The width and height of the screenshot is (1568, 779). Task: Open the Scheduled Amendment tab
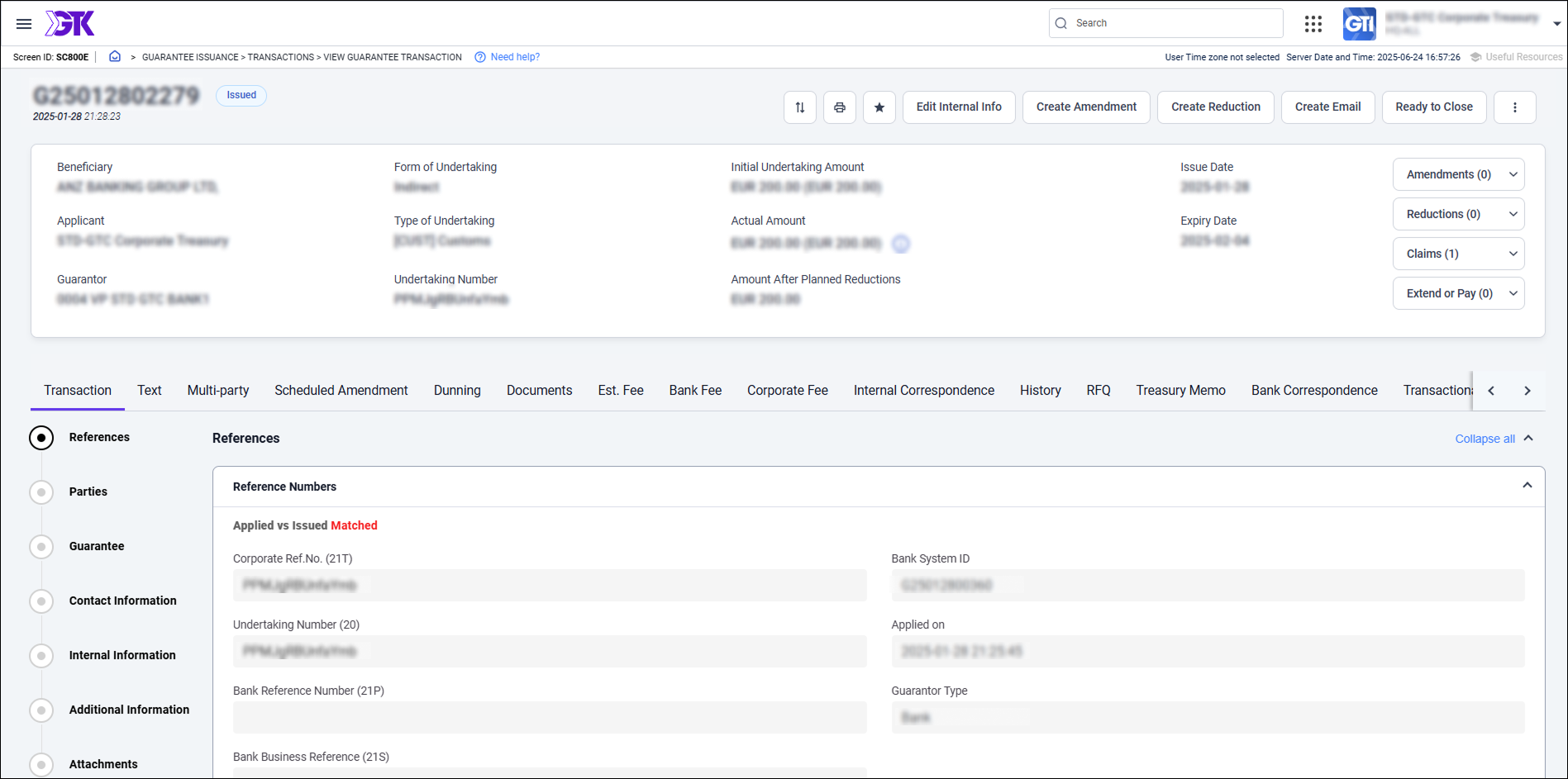341,390
